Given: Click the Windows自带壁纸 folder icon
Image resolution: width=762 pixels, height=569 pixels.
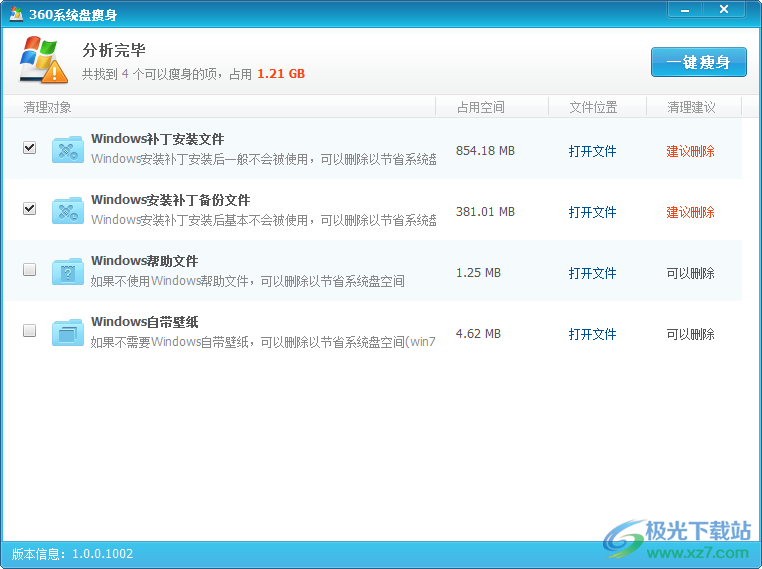Looking at the screenshot, I should point(68,333).
